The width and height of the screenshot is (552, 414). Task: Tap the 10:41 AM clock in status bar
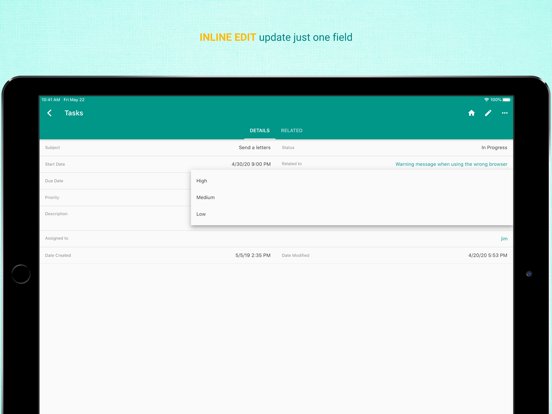click(51, 100)
